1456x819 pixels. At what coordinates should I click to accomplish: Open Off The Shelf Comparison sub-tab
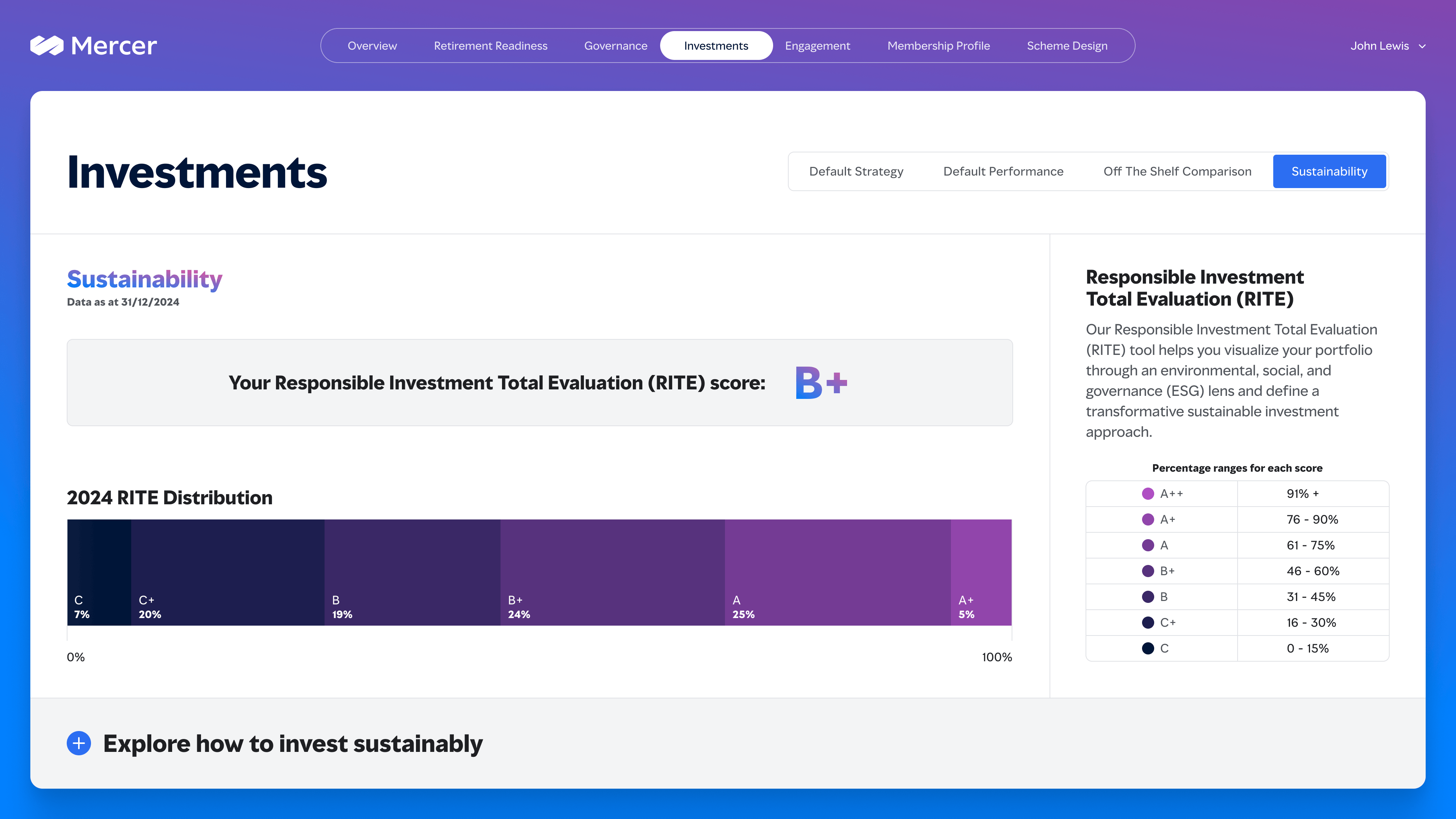pyautogui.click(x=1177, y=171)
